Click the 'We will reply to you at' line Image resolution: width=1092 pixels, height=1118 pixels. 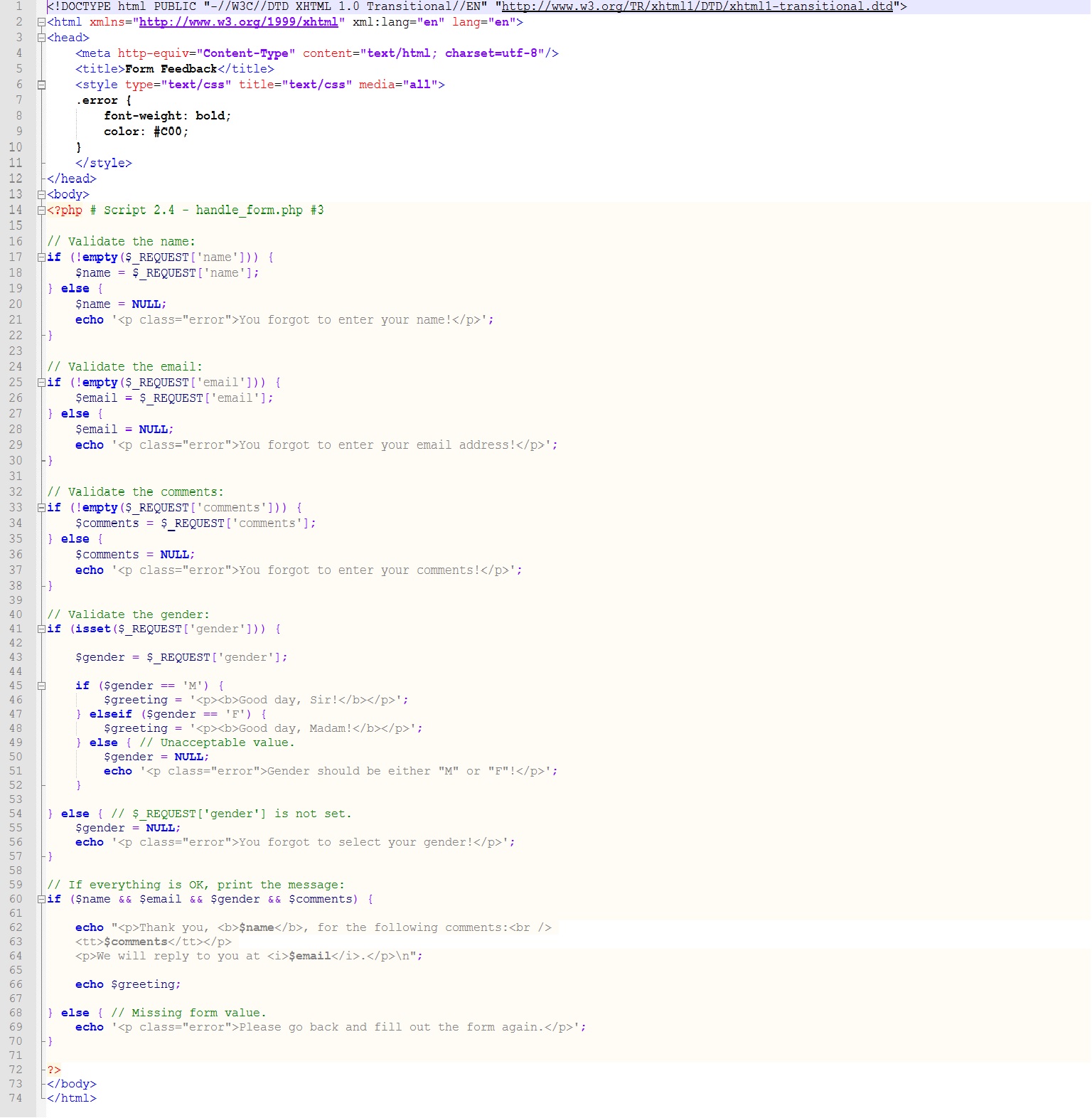tap(250, 956)
